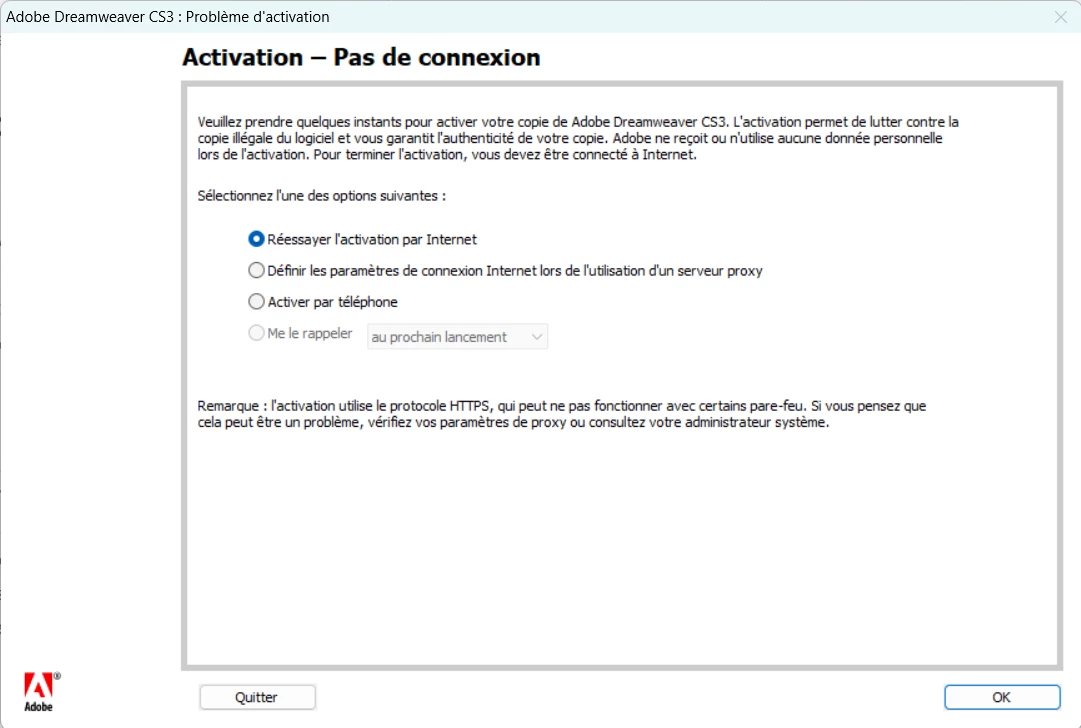Click the Activation – Pas de connexion heading
The height and width of the screenshot is (728, 1081).
361,57
